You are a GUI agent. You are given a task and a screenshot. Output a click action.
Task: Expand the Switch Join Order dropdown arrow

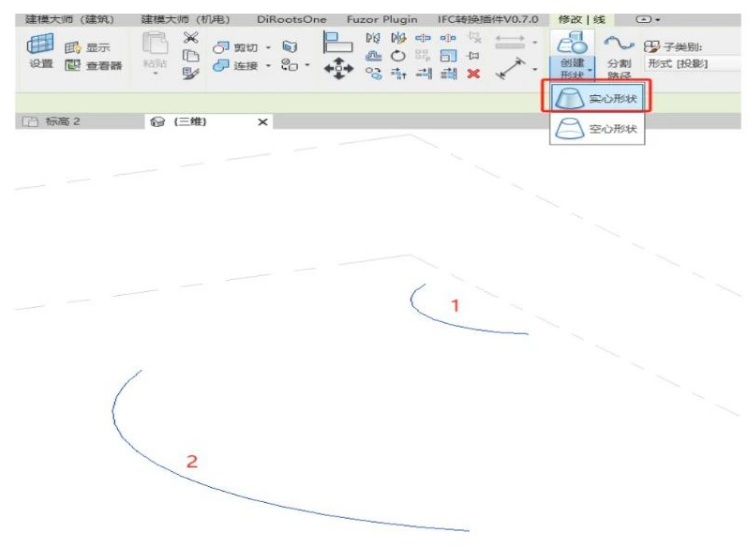coord(307,65)
